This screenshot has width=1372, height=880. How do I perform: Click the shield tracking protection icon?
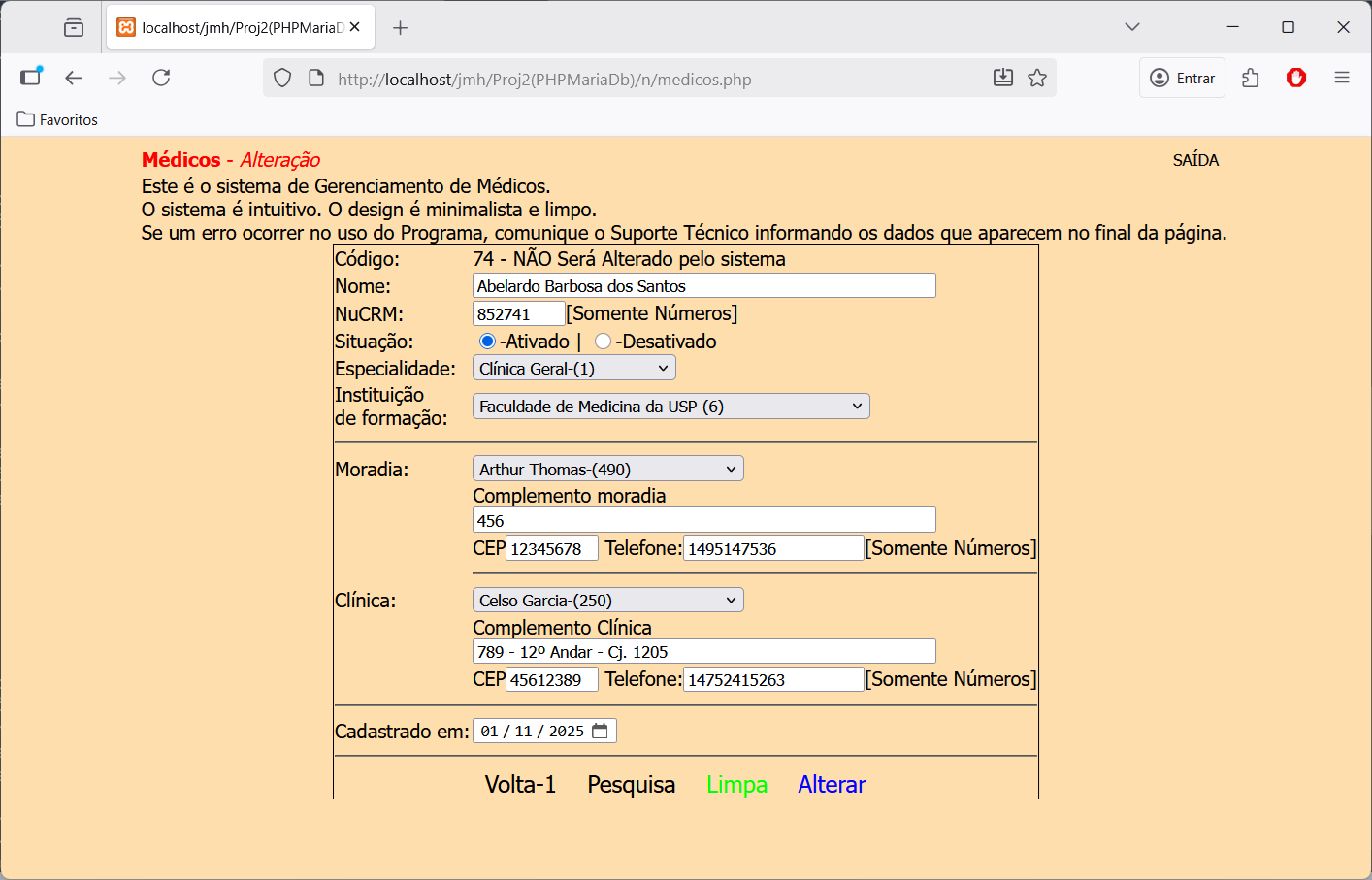pyautogui.click(x=282, y=78)
